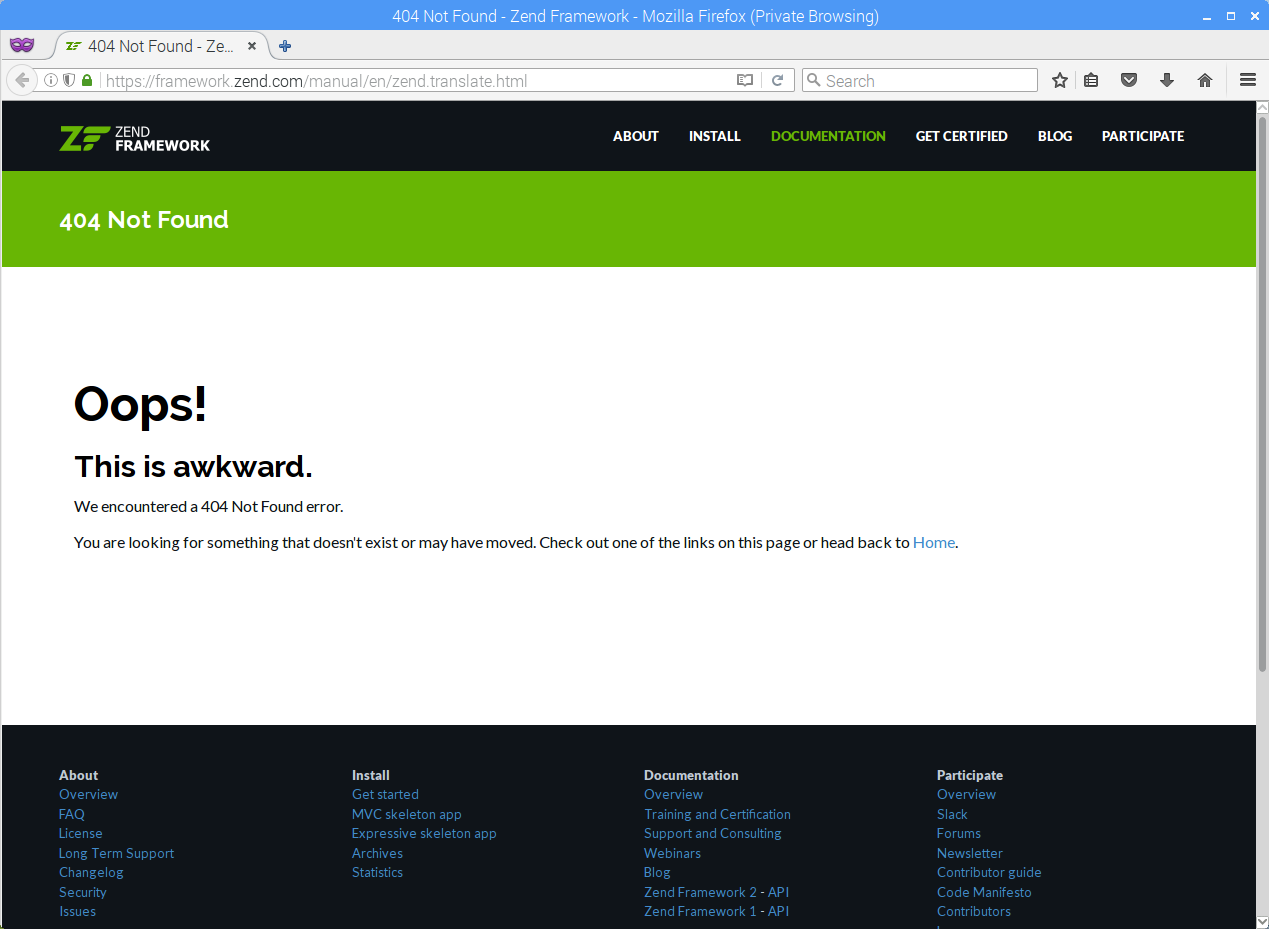Open the Contributor guide link
Viewport: 1269px width, 929px height.
point(989,872)
